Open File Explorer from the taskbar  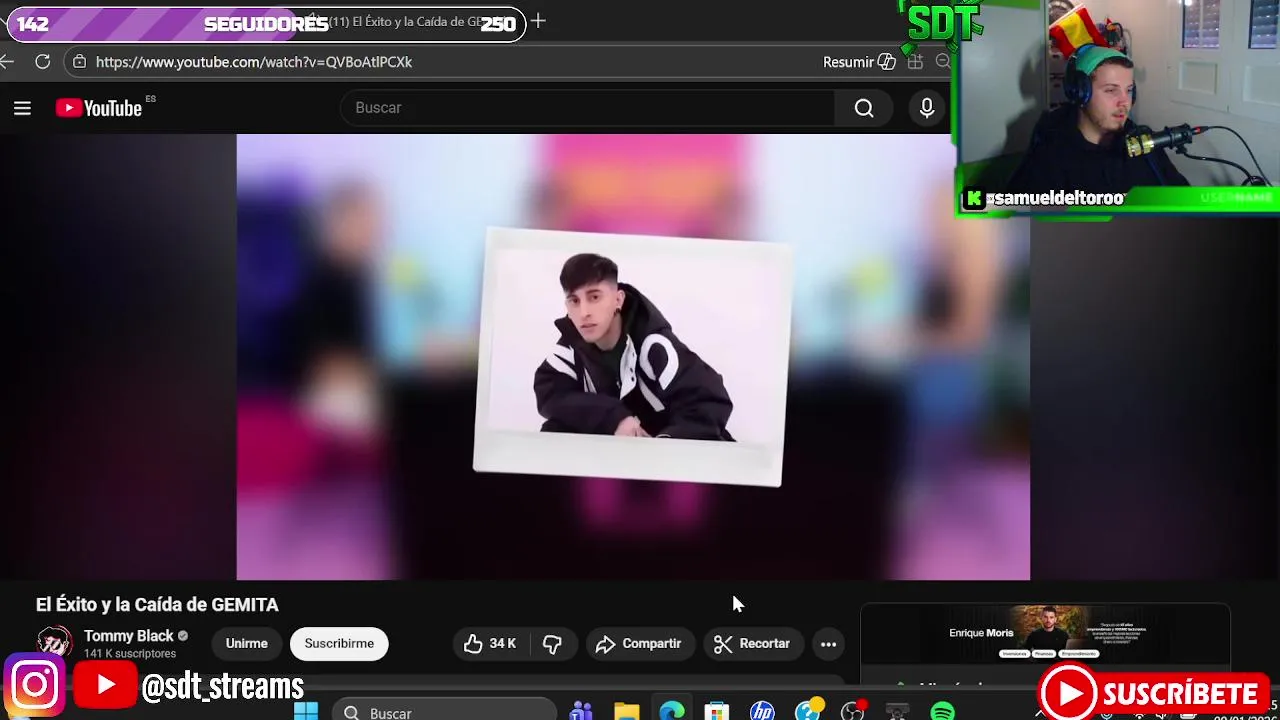[627, 712]
